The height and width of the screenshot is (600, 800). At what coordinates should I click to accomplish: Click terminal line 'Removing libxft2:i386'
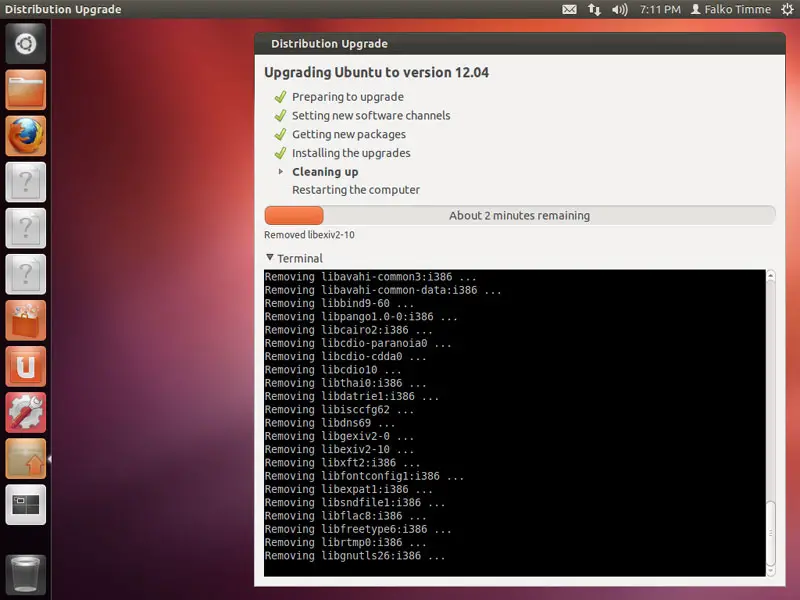342,462
